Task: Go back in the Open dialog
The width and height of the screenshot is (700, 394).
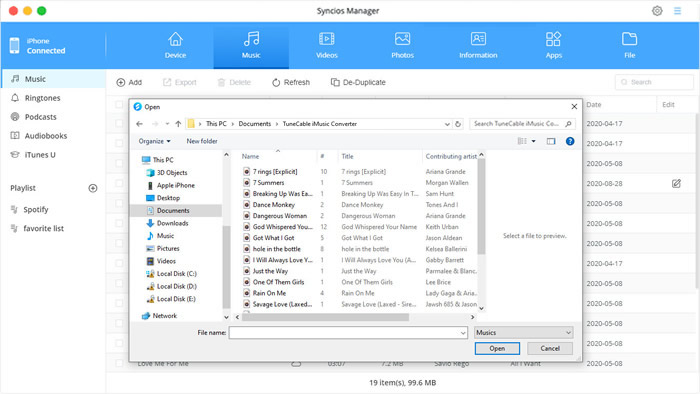Action: click(x=139, y=124)
